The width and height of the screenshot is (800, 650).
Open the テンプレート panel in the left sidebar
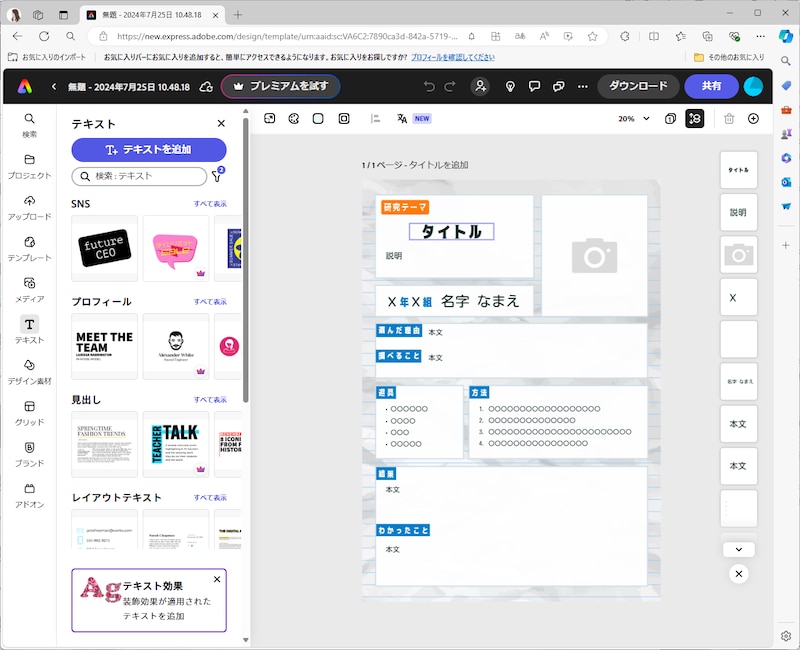coord(29,244)
